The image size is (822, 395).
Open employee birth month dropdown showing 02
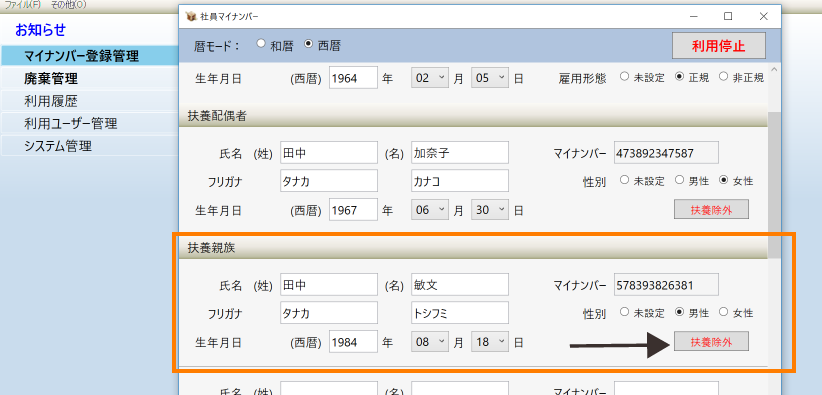click(x=430, y=78)
